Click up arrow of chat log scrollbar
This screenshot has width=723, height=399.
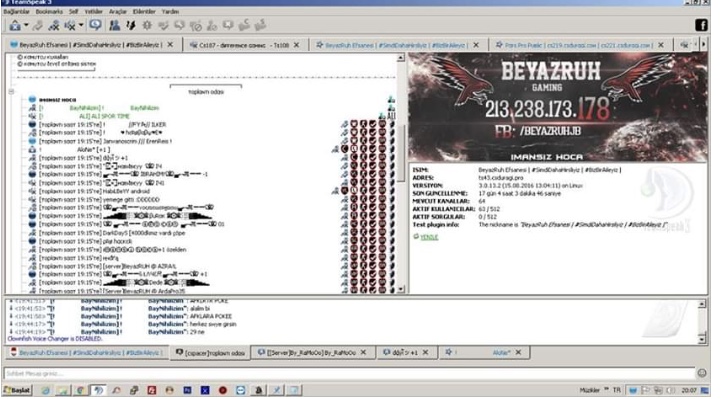[701, 304]
